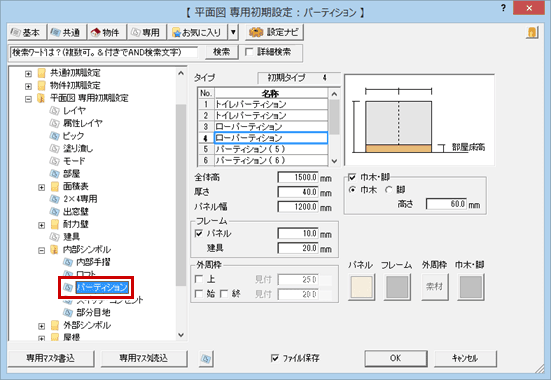Click the 外周枠 素材 button

(435, 287)
